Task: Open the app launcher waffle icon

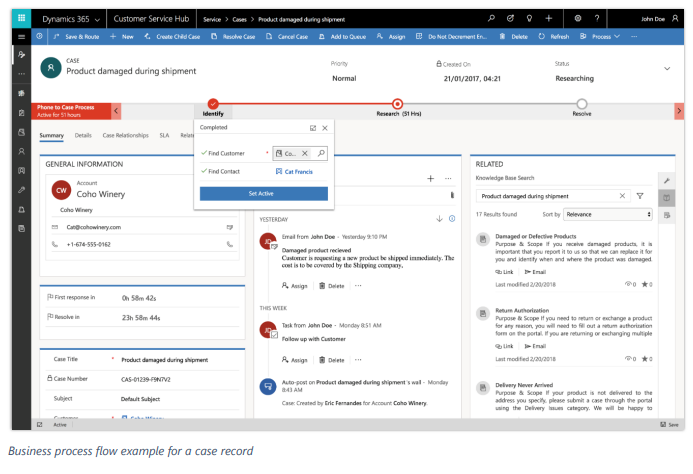Action: [21, 18]
